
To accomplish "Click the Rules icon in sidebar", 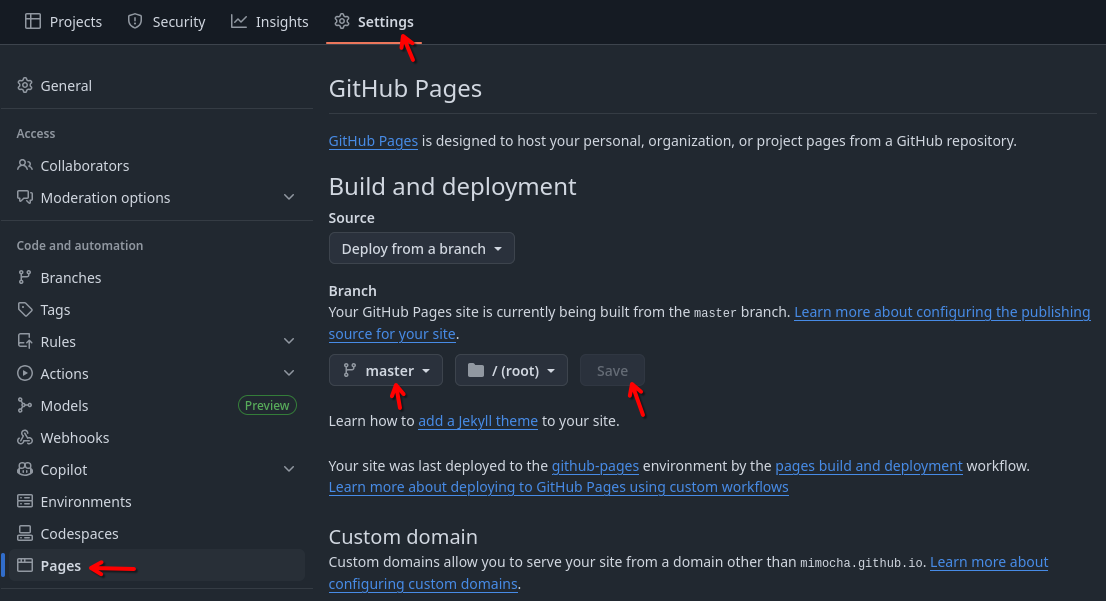I will click(x=25, y=341).
